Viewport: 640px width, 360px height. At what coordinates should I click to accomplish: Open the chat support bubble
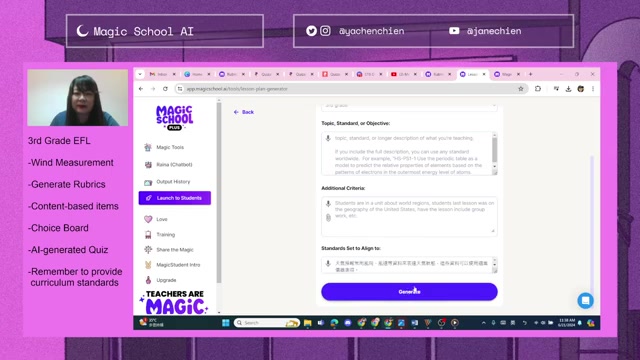point(585,301)
